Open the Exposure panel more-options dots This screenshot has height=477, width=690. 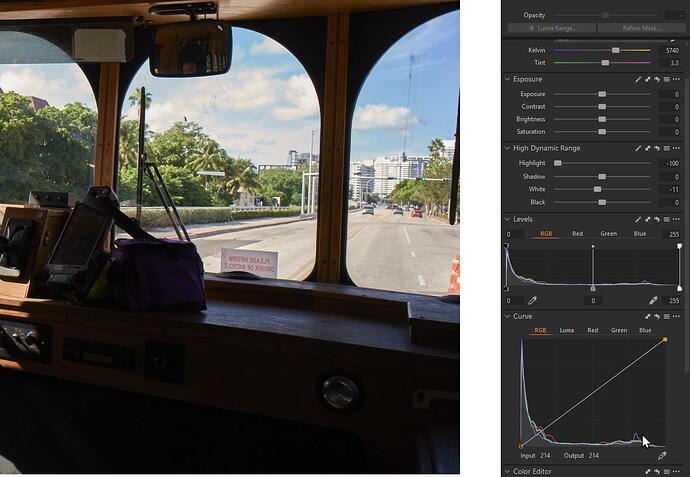676,79
